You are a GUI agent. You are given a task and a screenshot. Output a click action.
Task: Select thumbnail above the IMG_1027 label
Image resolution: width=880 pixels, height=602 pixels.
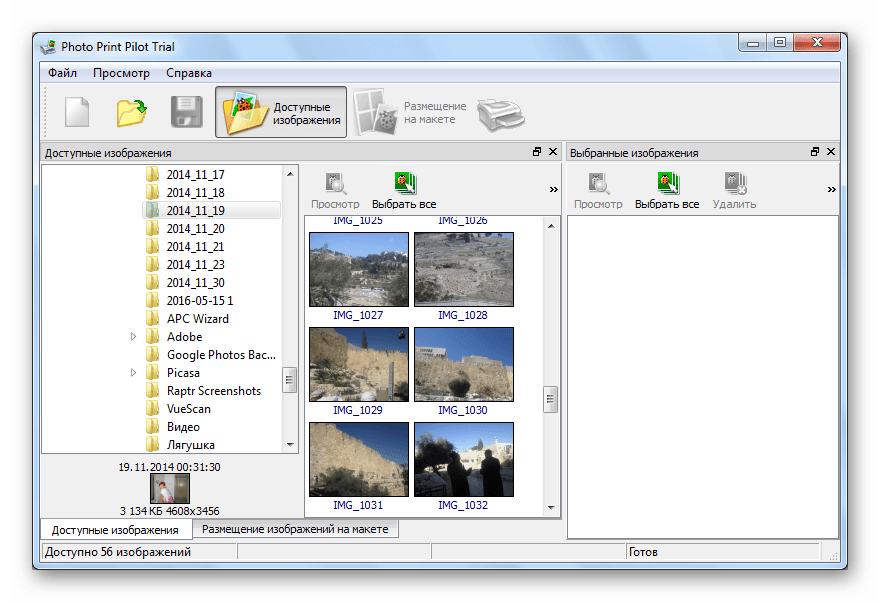point(359,269)
